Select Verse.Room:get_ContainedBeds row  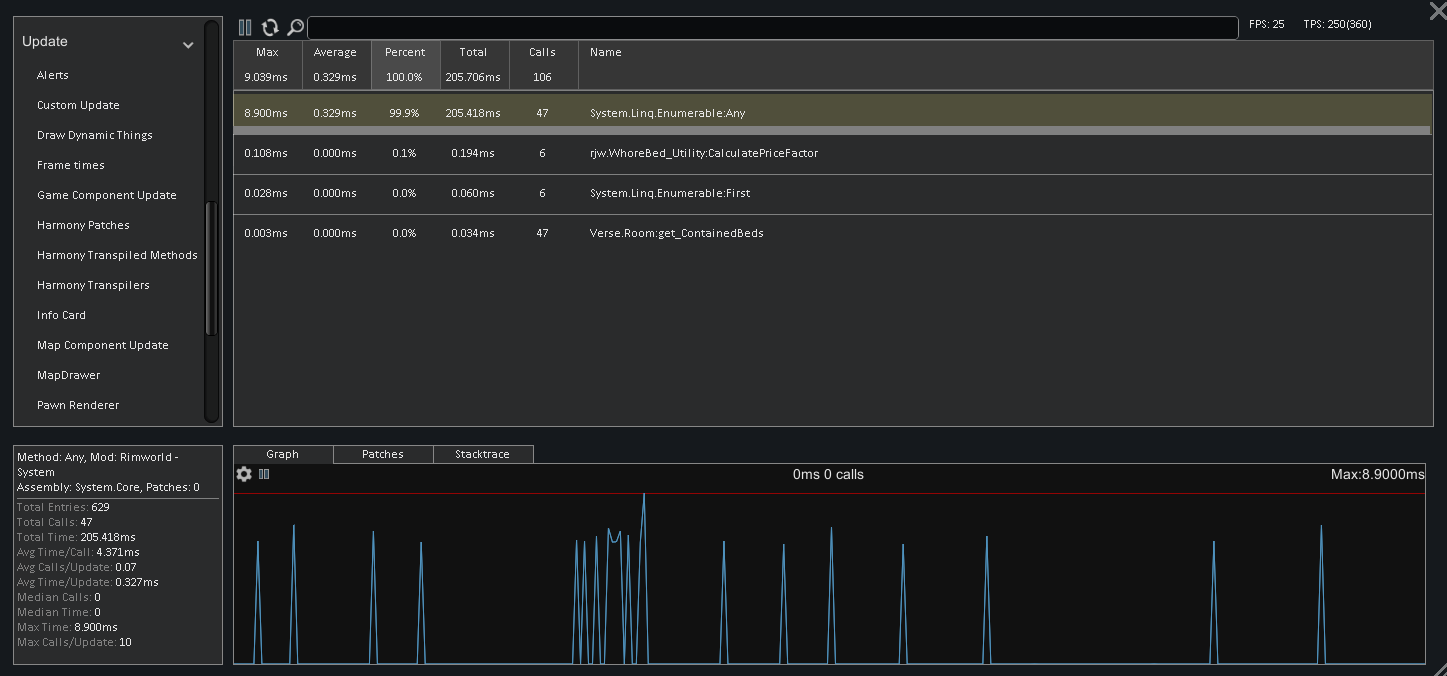(x=833, y=234)
